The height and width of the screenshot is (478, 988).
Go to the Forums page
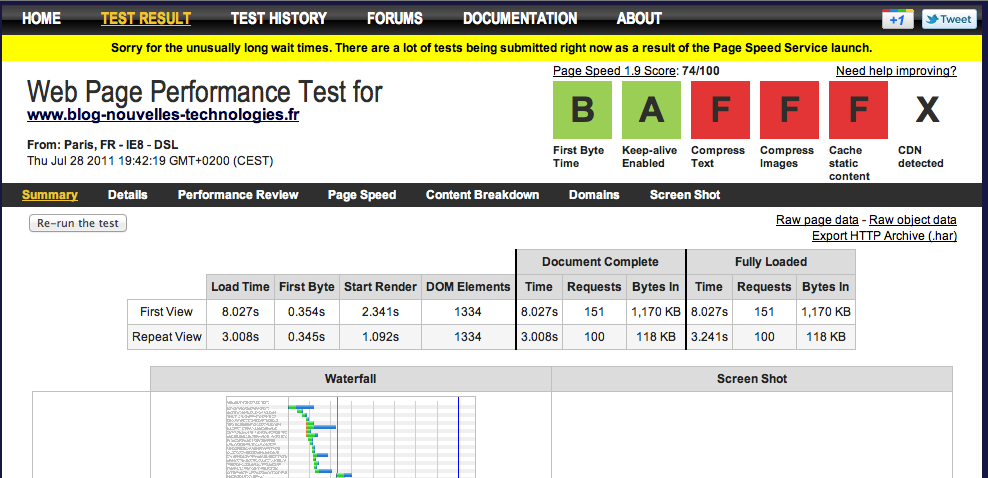[x=394, y=18]
